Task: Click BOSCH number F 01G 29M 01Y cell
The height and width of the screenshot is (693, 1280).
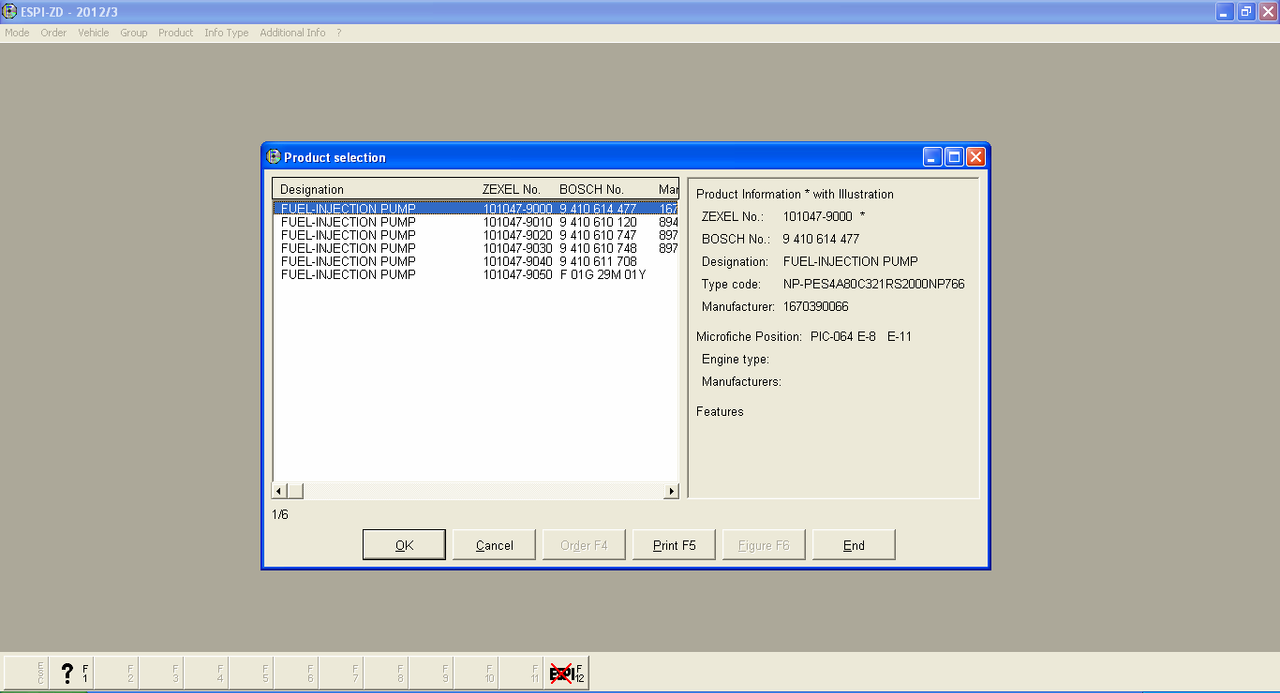Action: [603, 274]
